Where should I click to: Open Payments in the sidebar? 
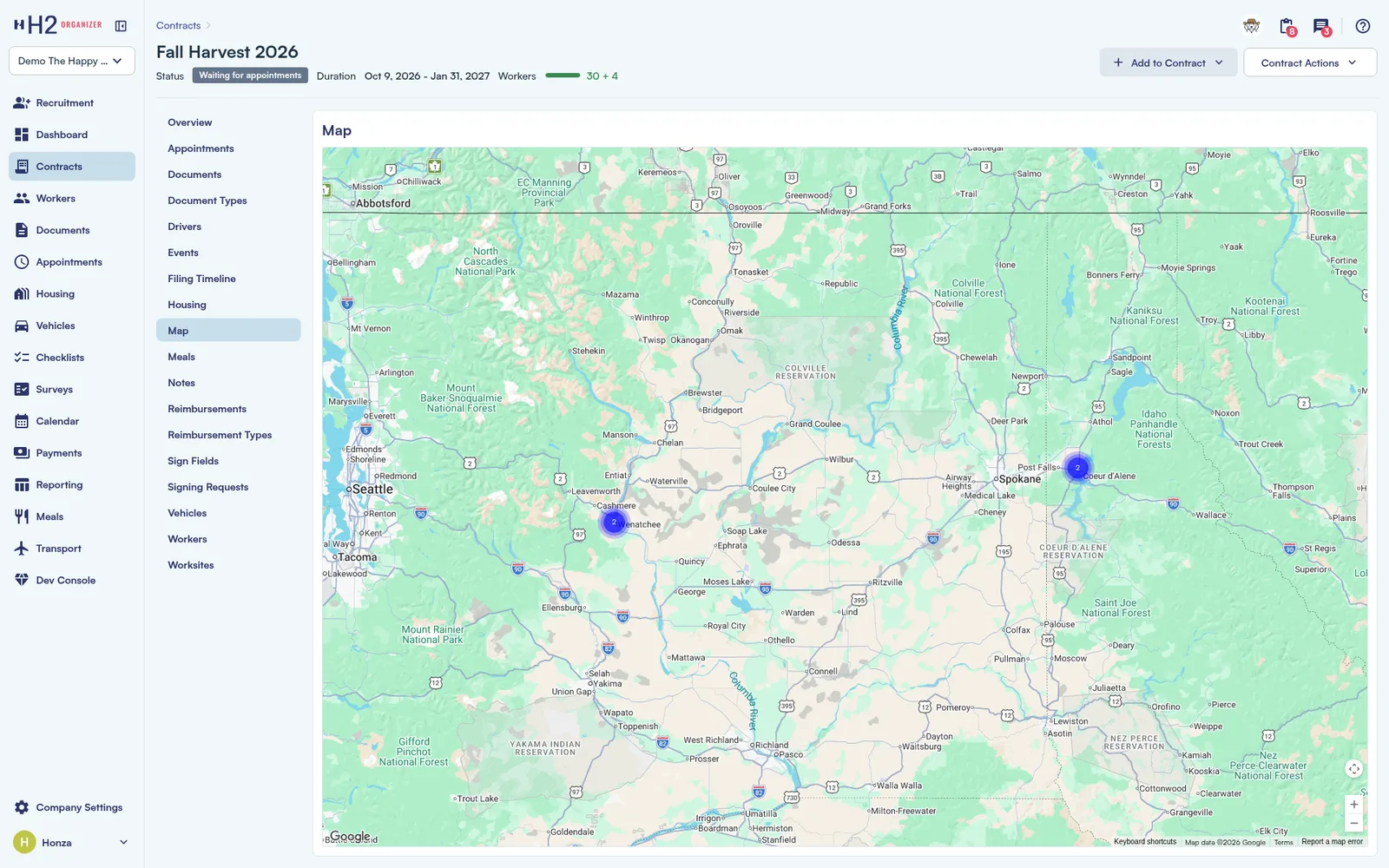point(72,453)
